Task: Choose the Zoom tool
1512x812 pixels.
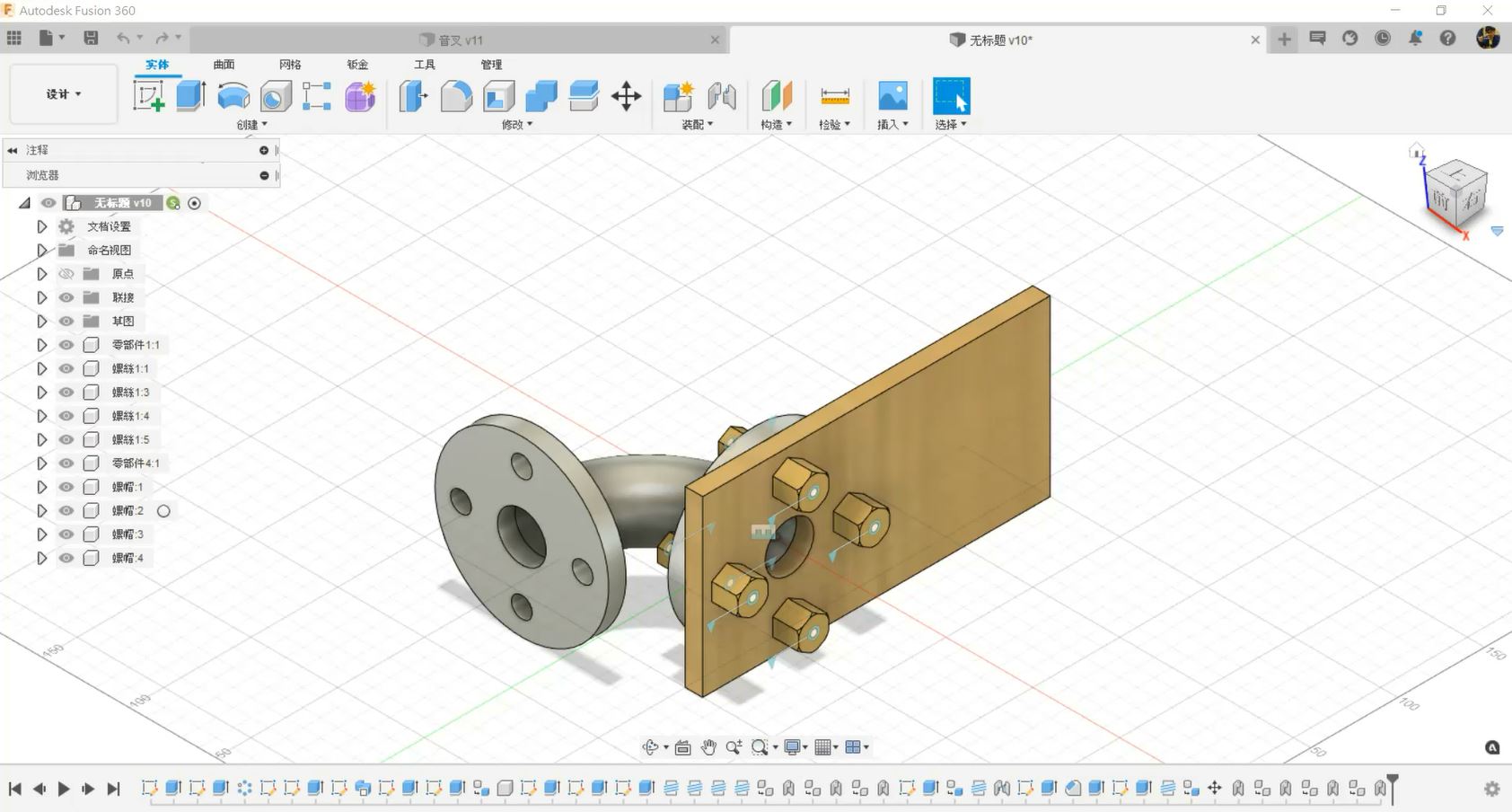Action: (734, 747)
